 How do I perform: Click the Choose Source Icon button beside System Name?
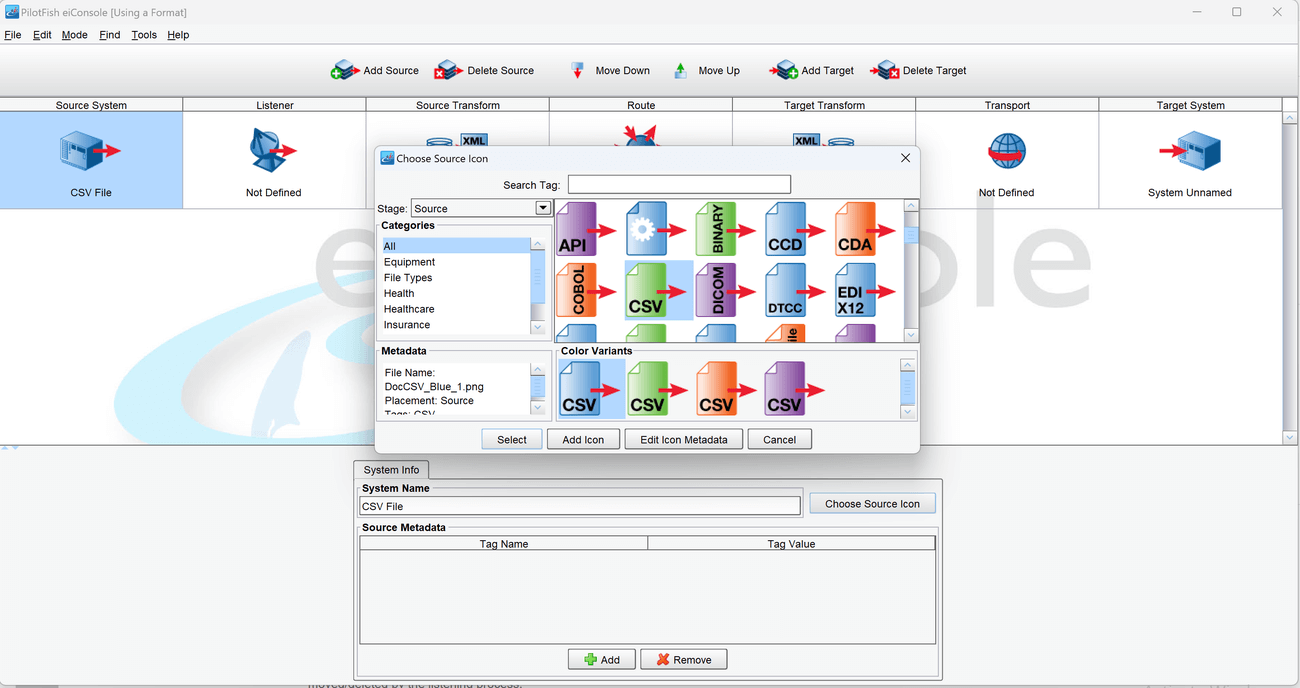click(872, 504)
